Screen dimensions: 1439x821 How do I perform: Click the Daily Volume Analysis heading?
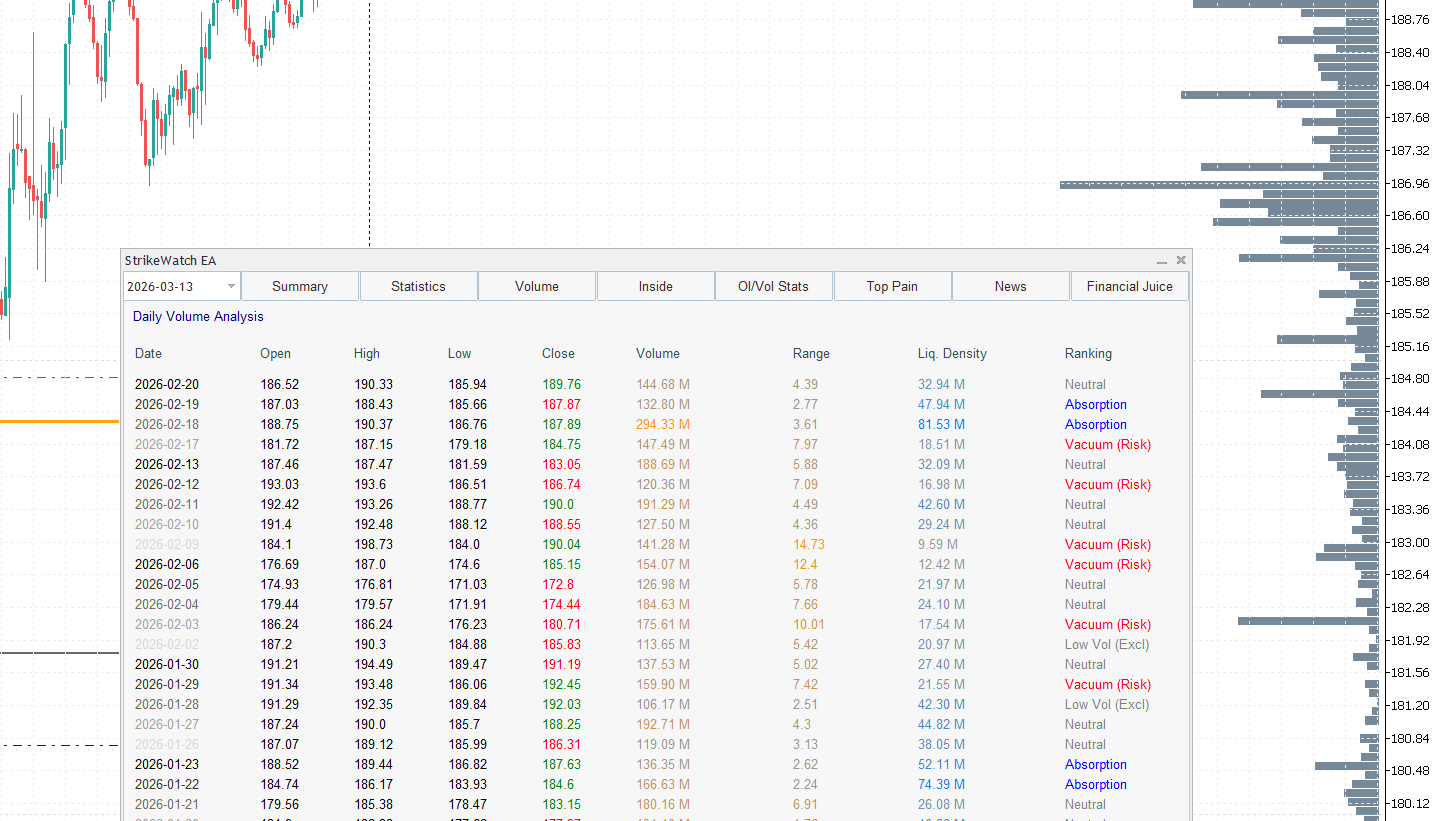197,316
